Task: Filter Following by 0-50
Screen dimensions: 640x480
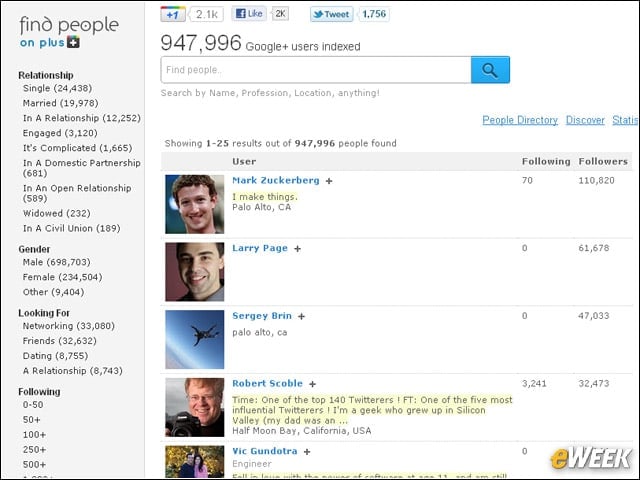Action: [x=33, y=405]
